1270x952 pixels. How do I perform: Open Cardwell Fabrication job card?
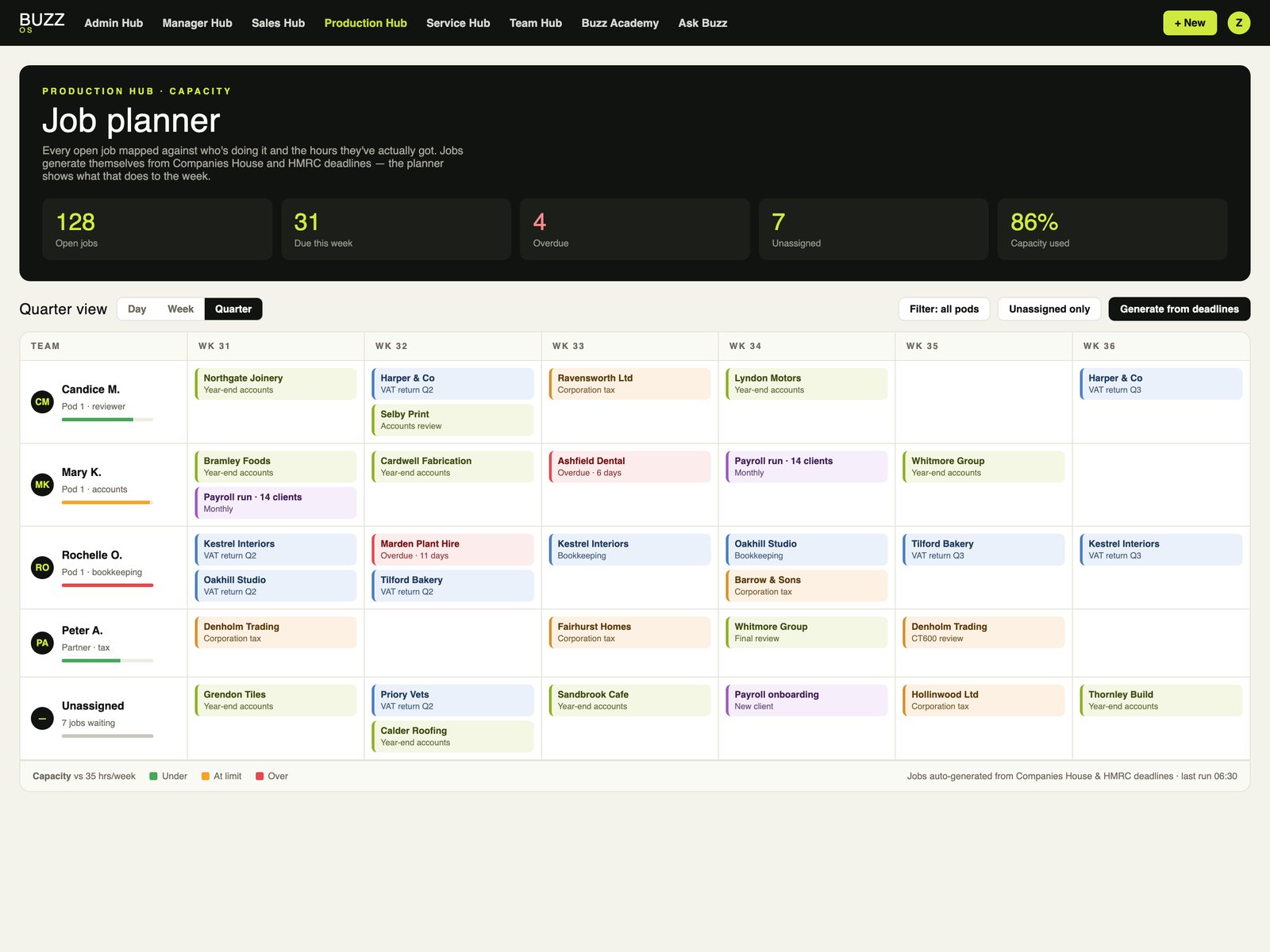tap(453, 466)
